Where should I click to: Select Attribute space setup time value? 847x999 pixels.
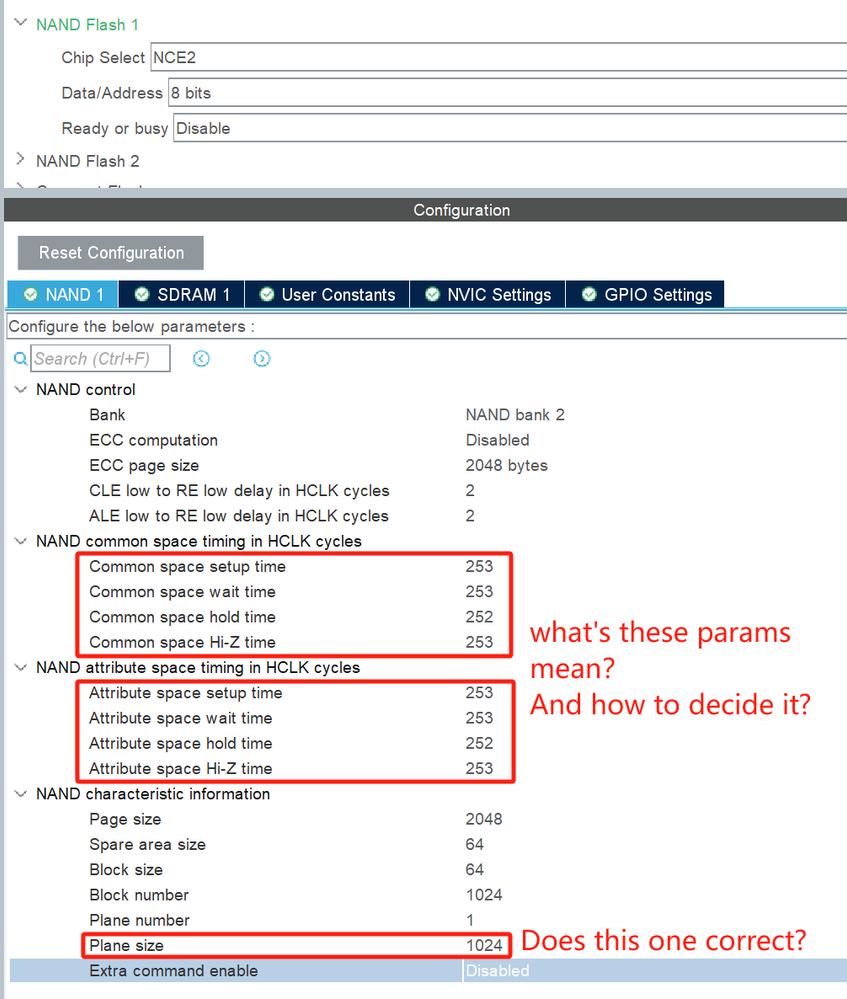479,693
